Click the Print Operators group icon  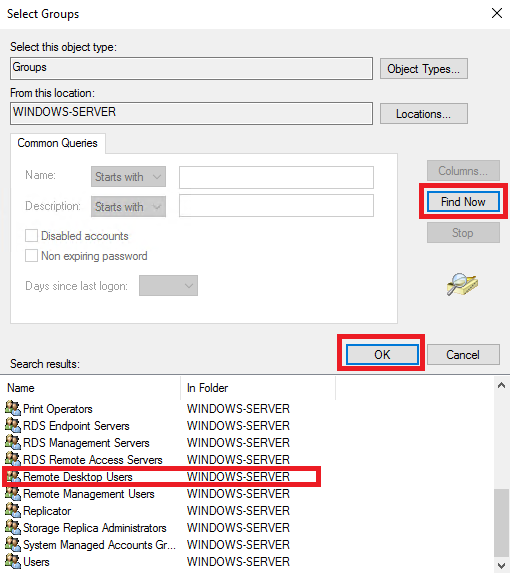point(13,408)
